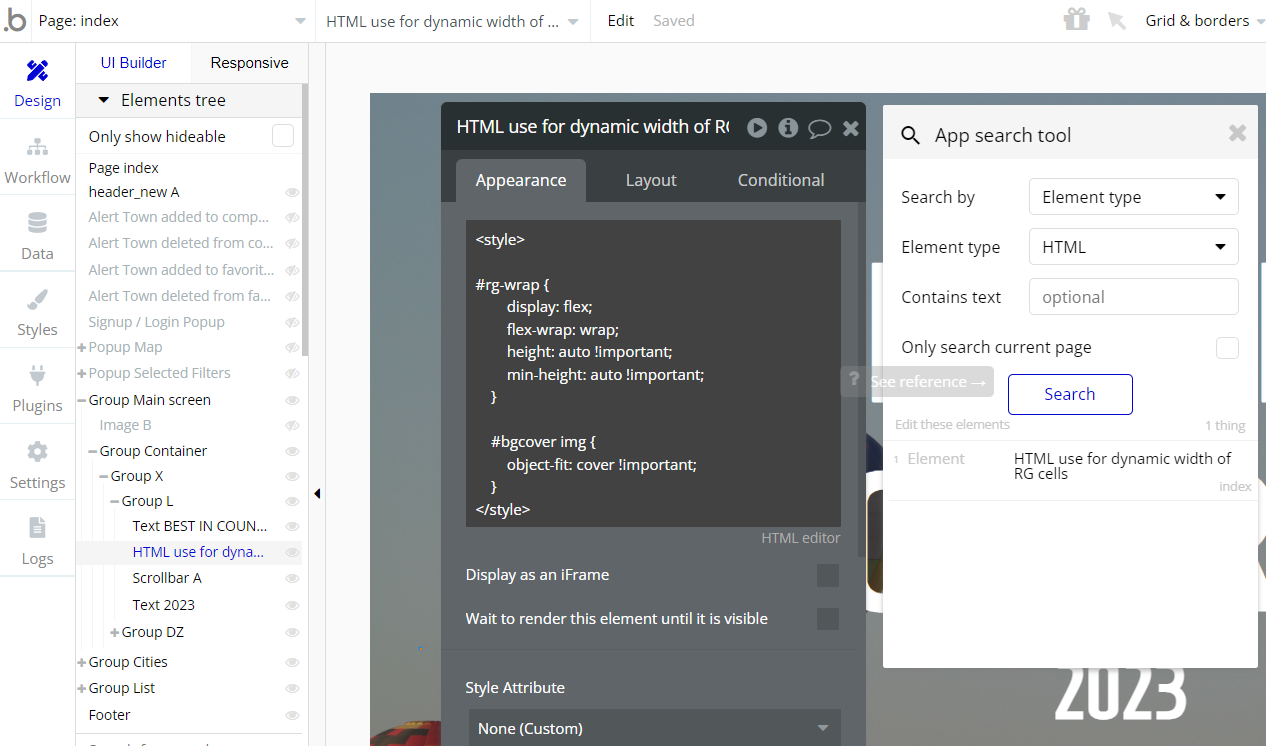The height and width of the screenshot is (746, 1266).
Task: Select the Appearance tab
Action: click(521, 180)
